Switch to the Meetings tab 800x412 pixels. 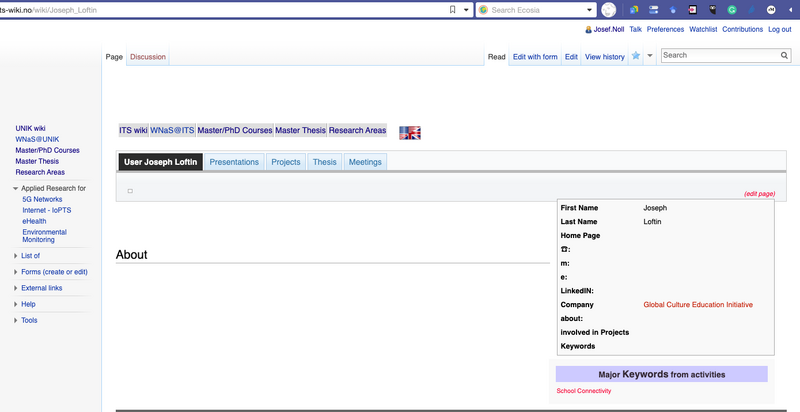pos(365,162)
